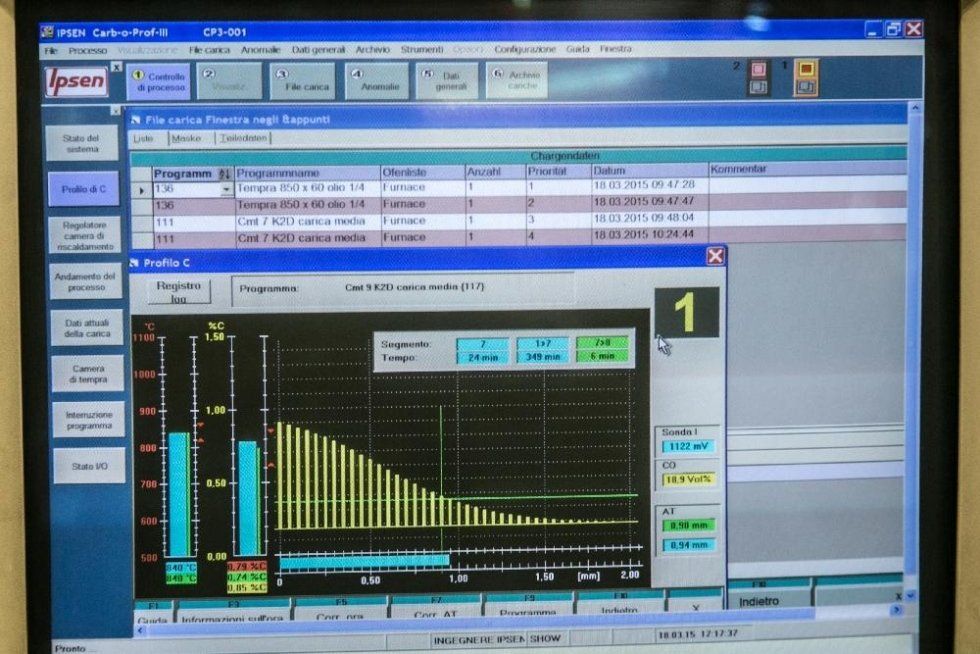Click the Datum column header
Viewport: 980px width, 654px height.
(x=649, y=170)
